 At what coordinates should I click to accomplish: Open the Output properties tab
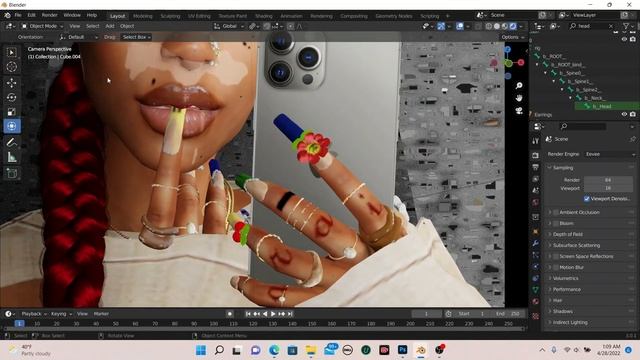point(536,167)
